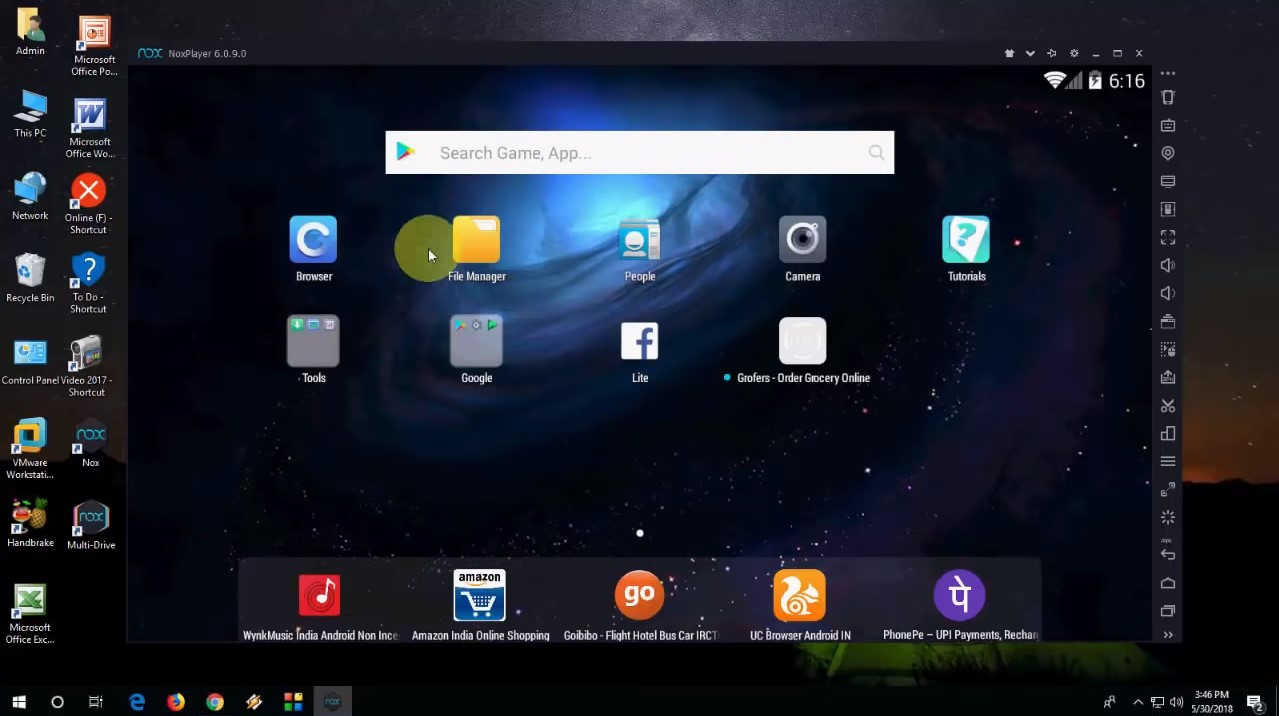1279x716 pixels.
Task: Open the Windows Start menu
Action: (x=18, y=702)
